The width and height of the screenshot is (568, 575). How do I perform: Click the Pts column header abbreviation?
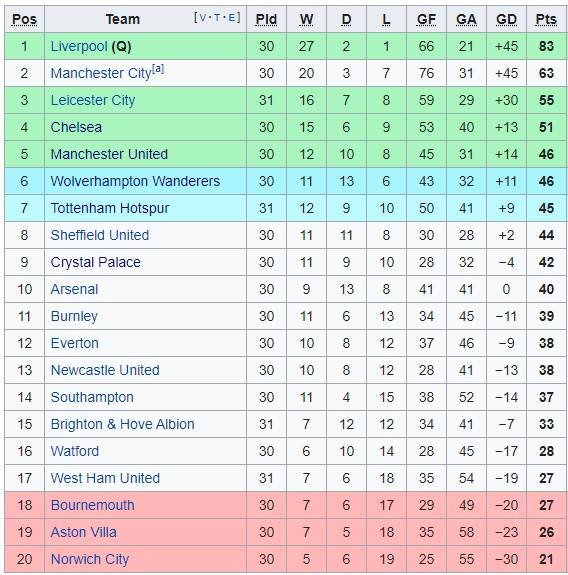coord(546,19)
